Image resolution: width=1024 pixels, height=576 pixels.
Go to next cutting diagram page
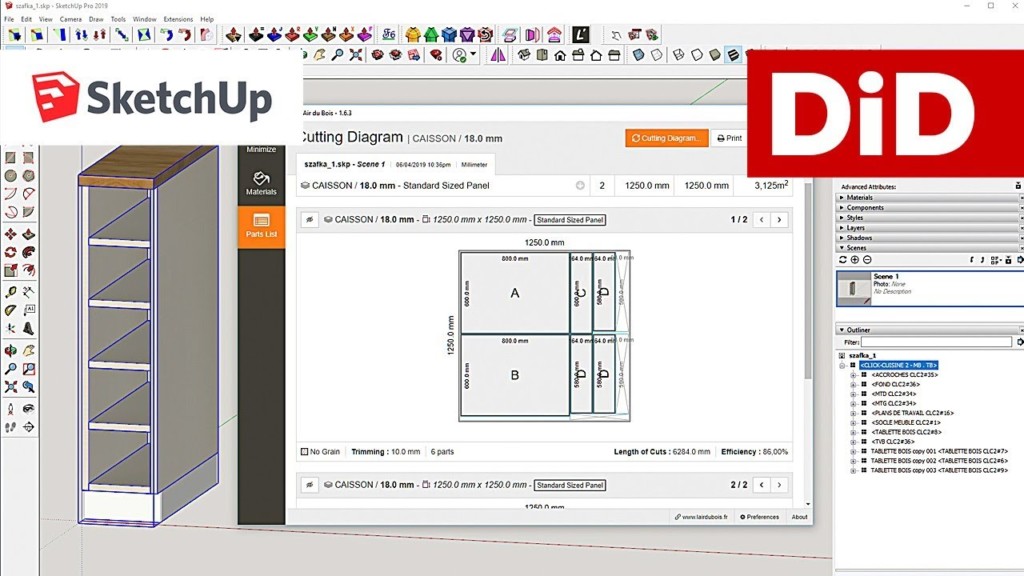pos(779,220)
